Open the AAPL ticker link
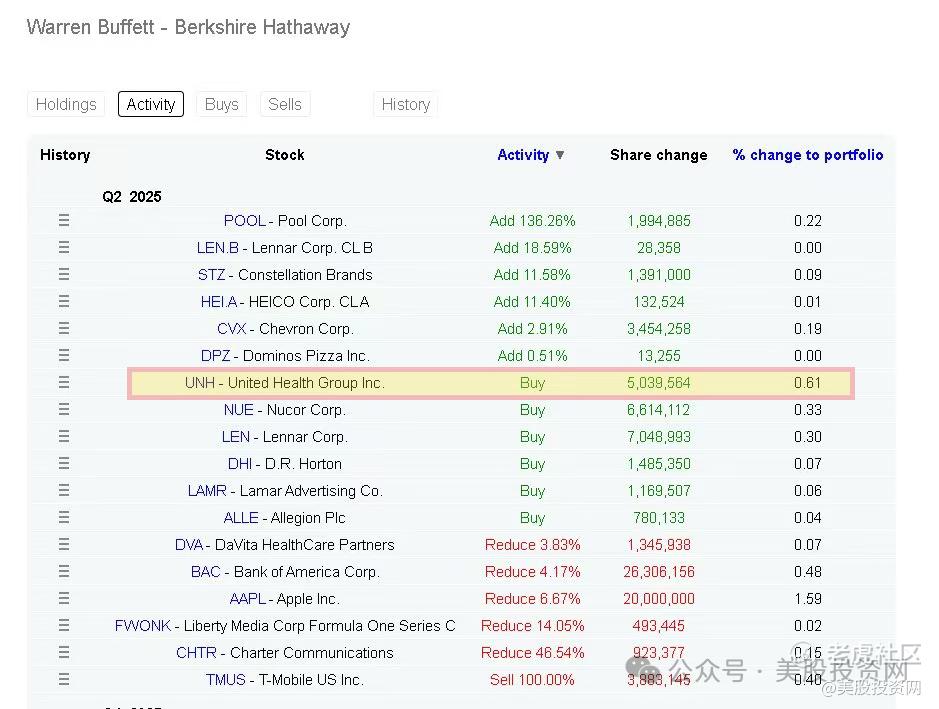Screen dimensions: 939x709 click(248, 599)
